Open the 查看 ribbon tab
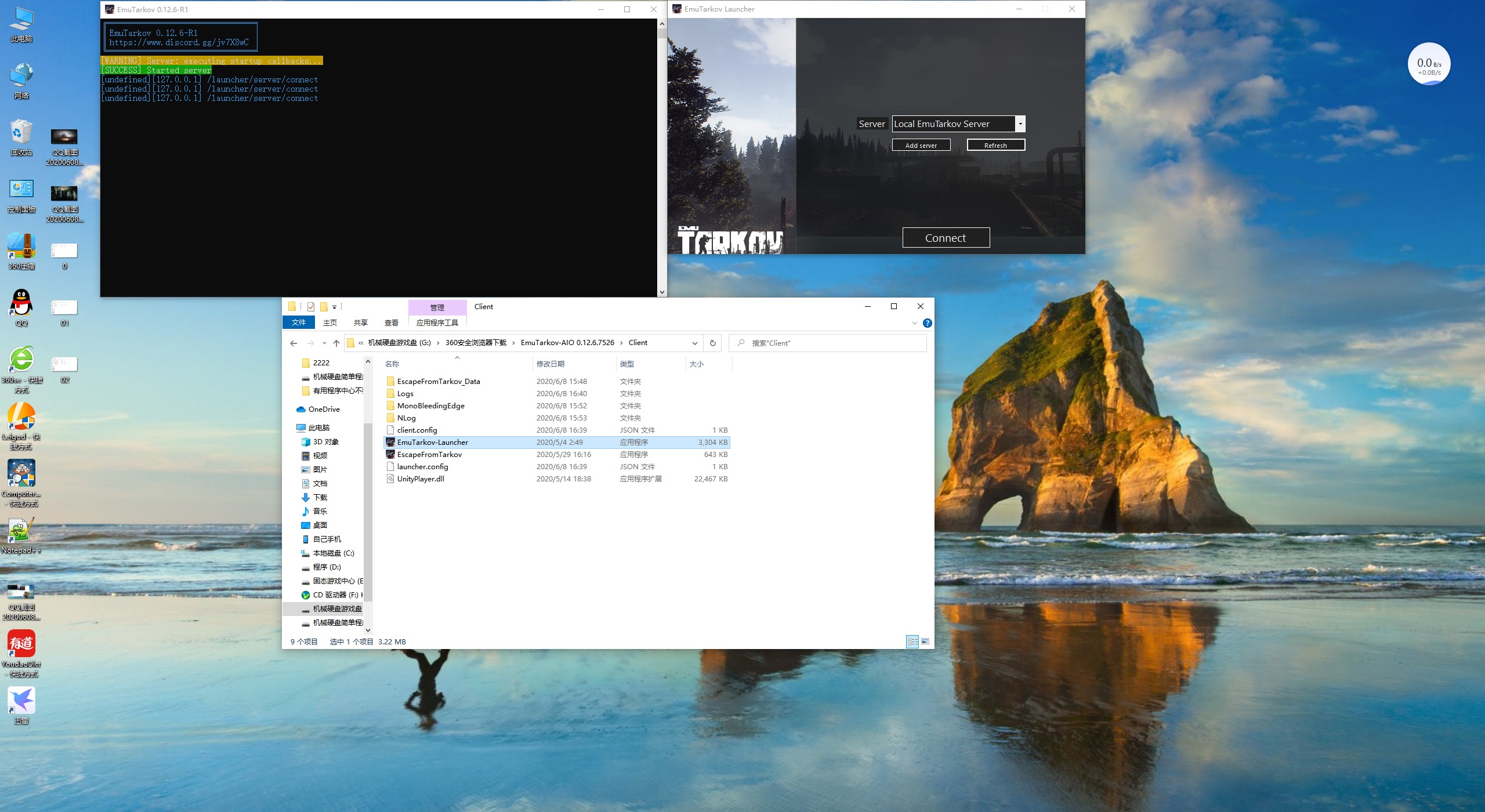 [x=392, y=322]
